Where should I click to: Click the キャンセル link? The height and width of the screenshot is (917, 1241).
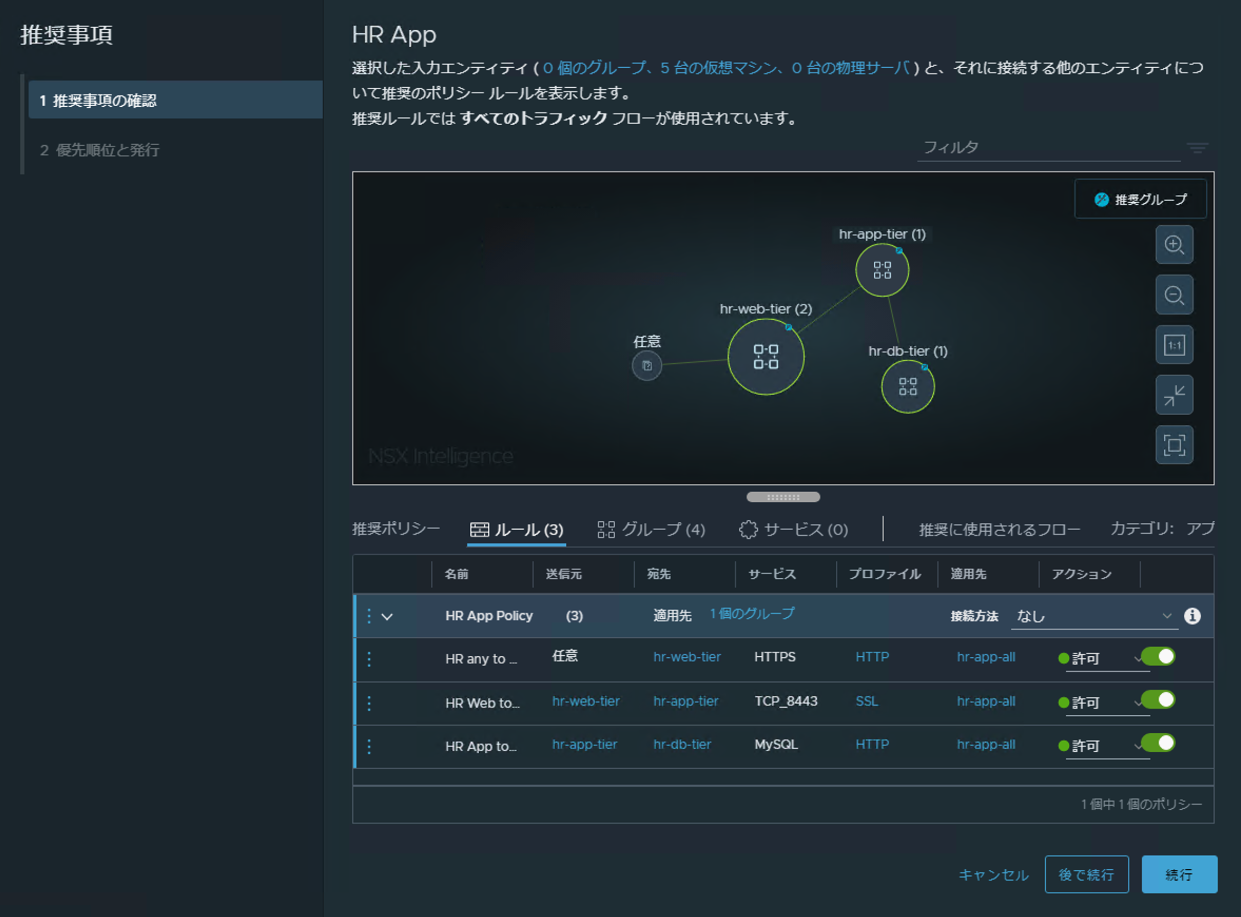(x=993, y=875)
